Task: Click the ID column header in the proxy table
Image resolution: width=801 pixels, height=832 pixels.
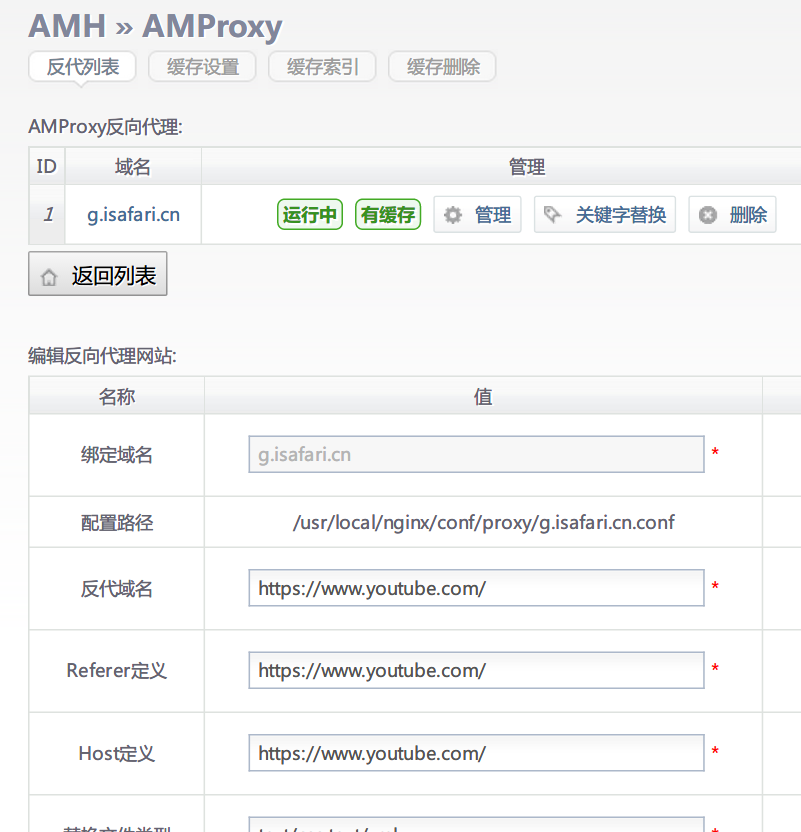Action: click(x=46, y=167)
